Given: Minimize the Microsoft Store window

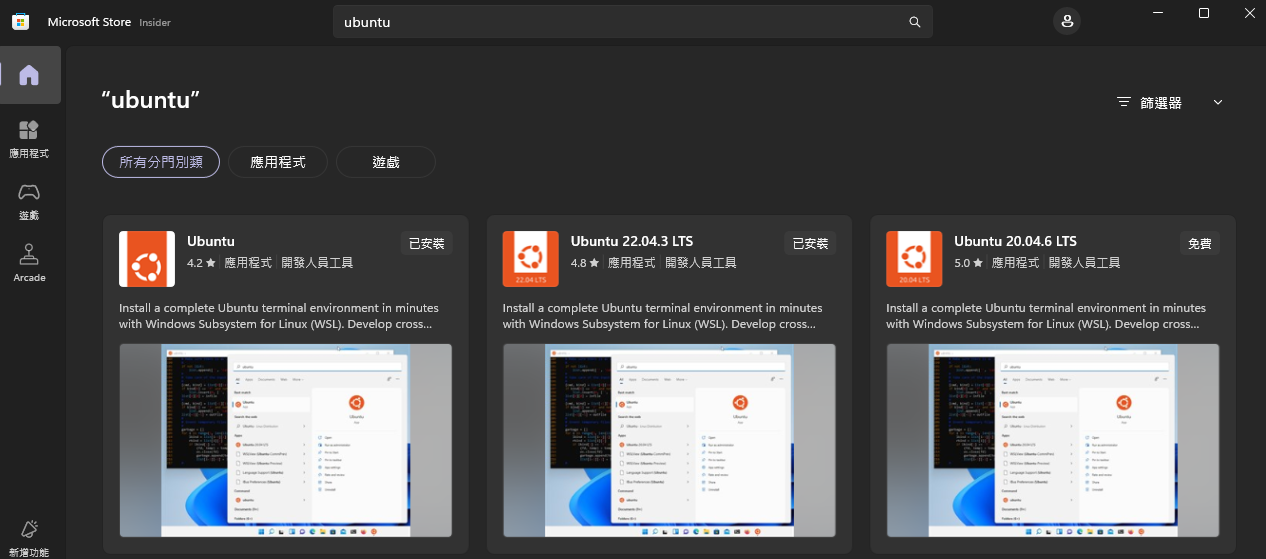Looking at the screenshot, I should 1157,13.
